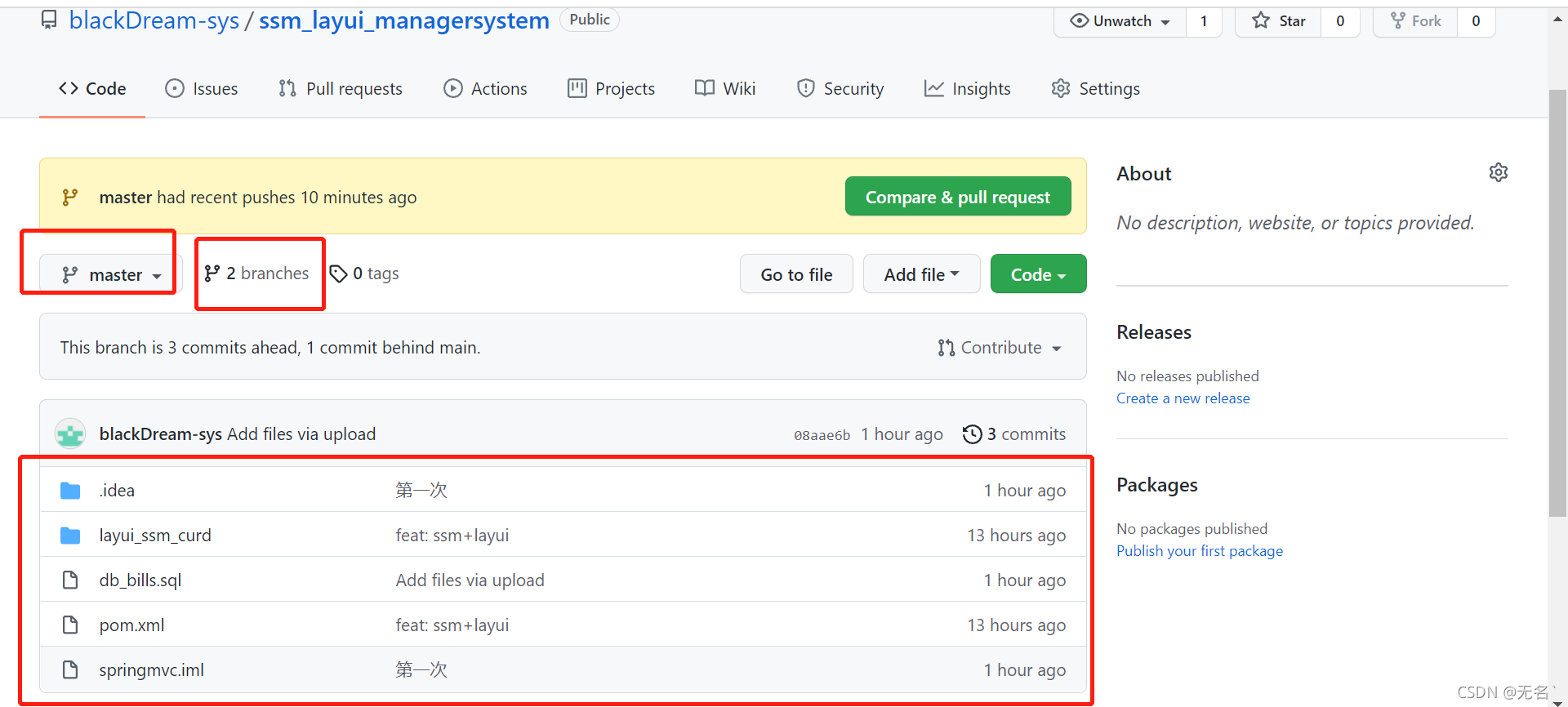Click the eye icon in Unwatch
The image size is (1568, 707).
click(1079, 20)
